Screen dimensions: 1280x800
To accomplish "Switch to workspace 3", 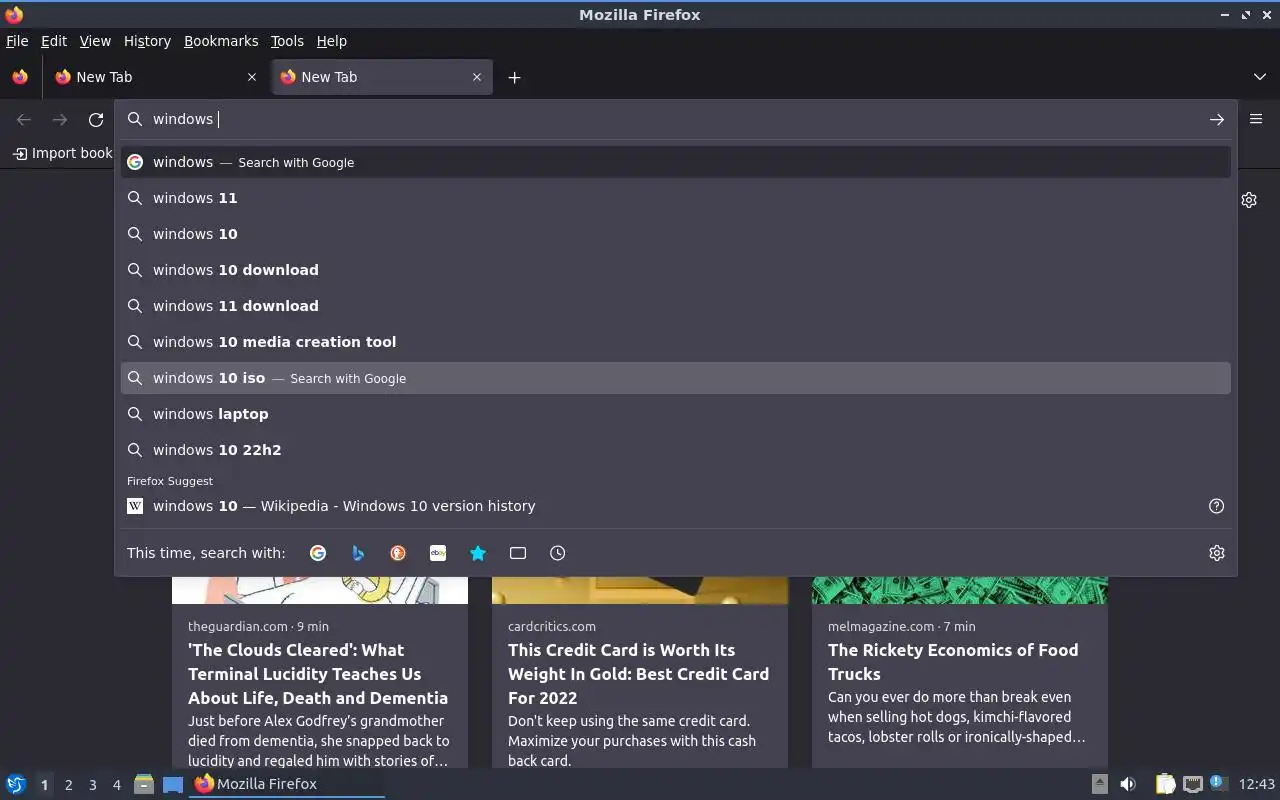I will tap(92, 785).
